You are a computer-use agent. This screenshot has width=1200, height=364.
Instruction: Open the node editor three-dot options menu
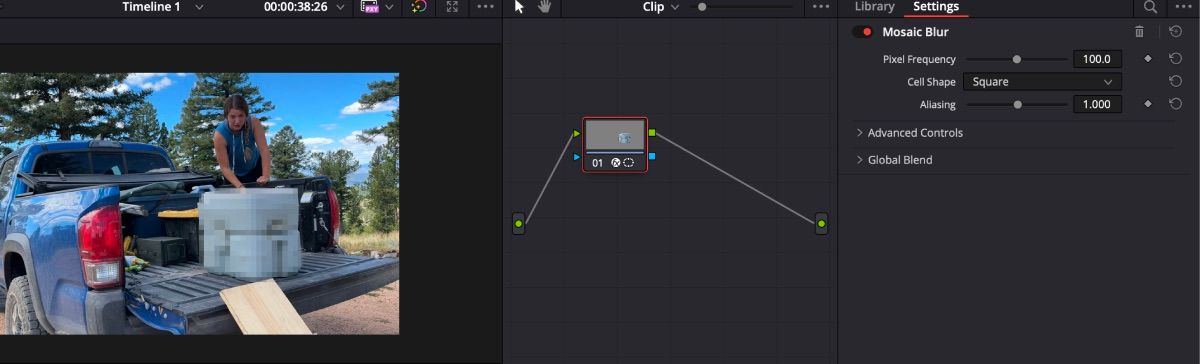point(821,7)
